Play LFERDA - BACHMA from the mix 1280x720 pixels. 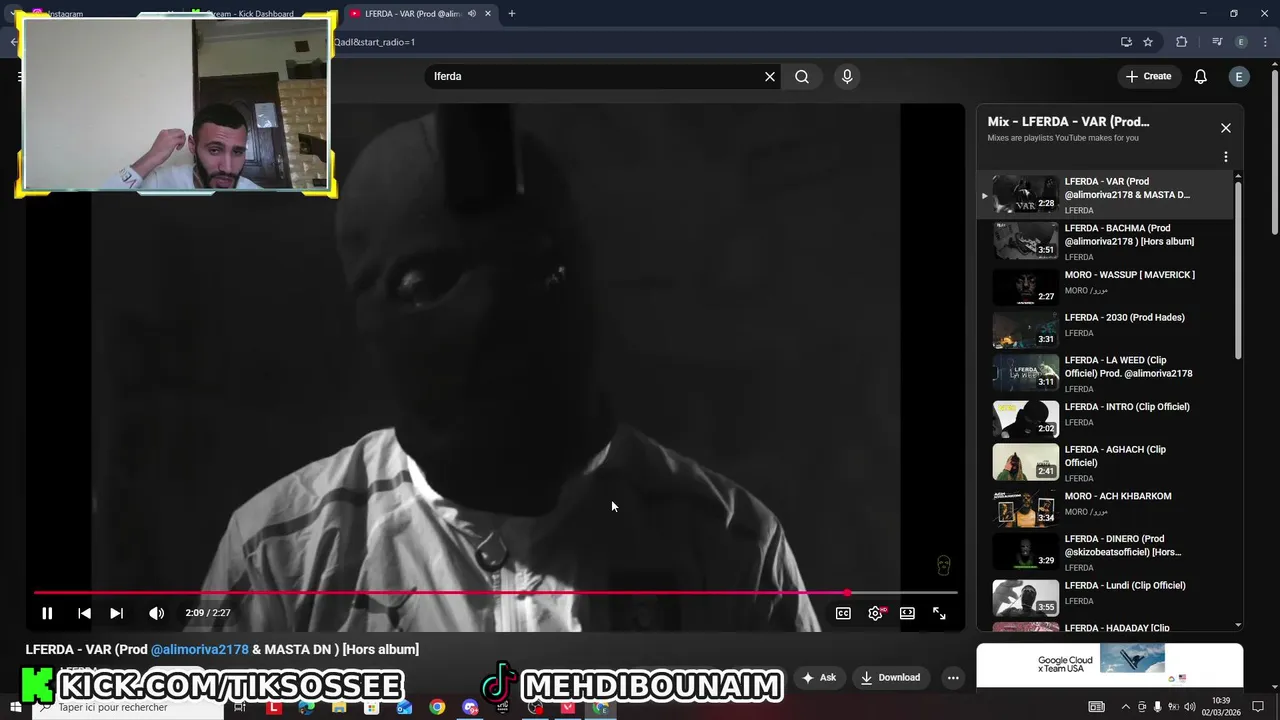(x=1105, y=241)
